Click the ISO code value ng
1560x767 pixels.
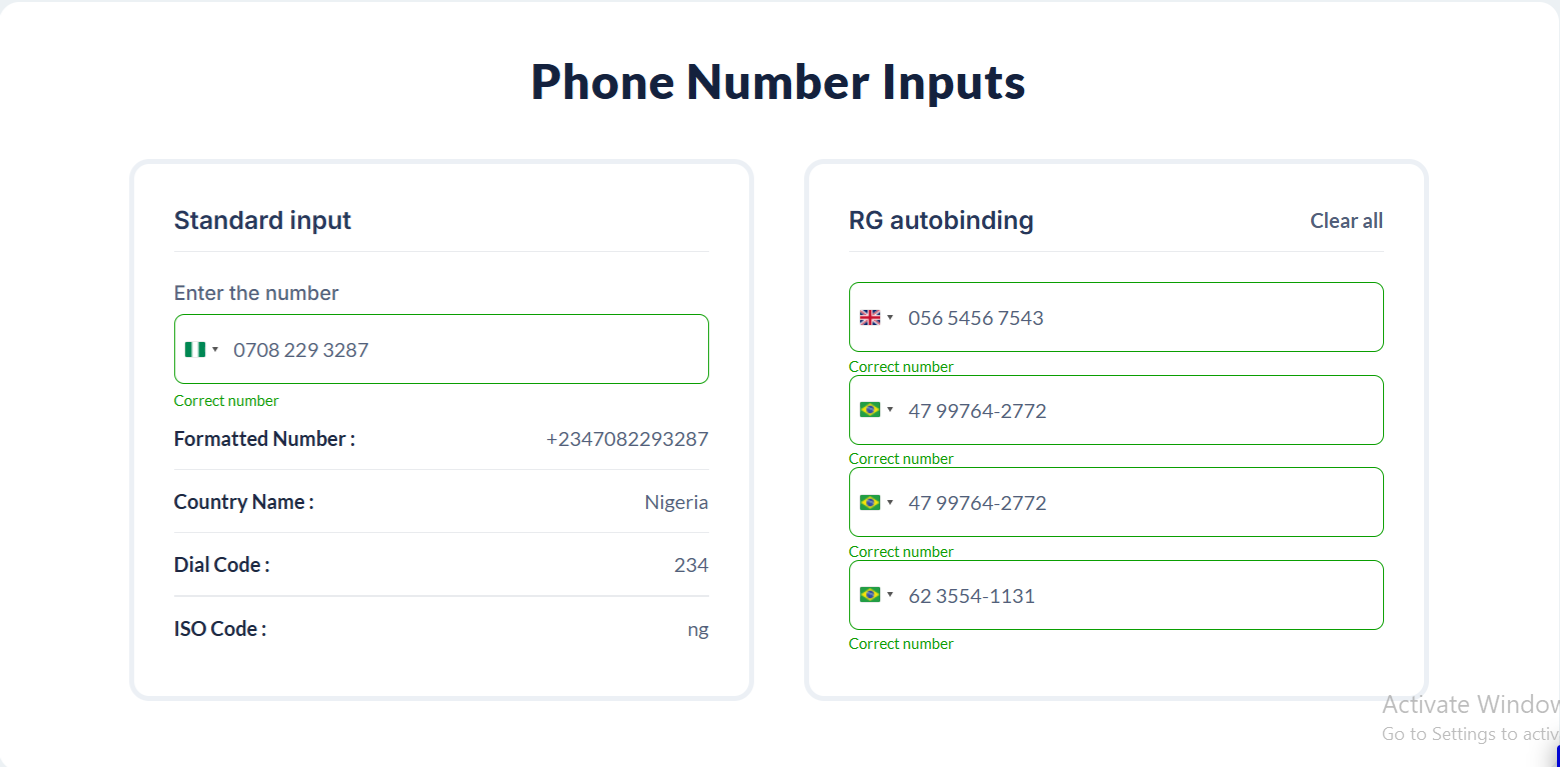point(698,629)
